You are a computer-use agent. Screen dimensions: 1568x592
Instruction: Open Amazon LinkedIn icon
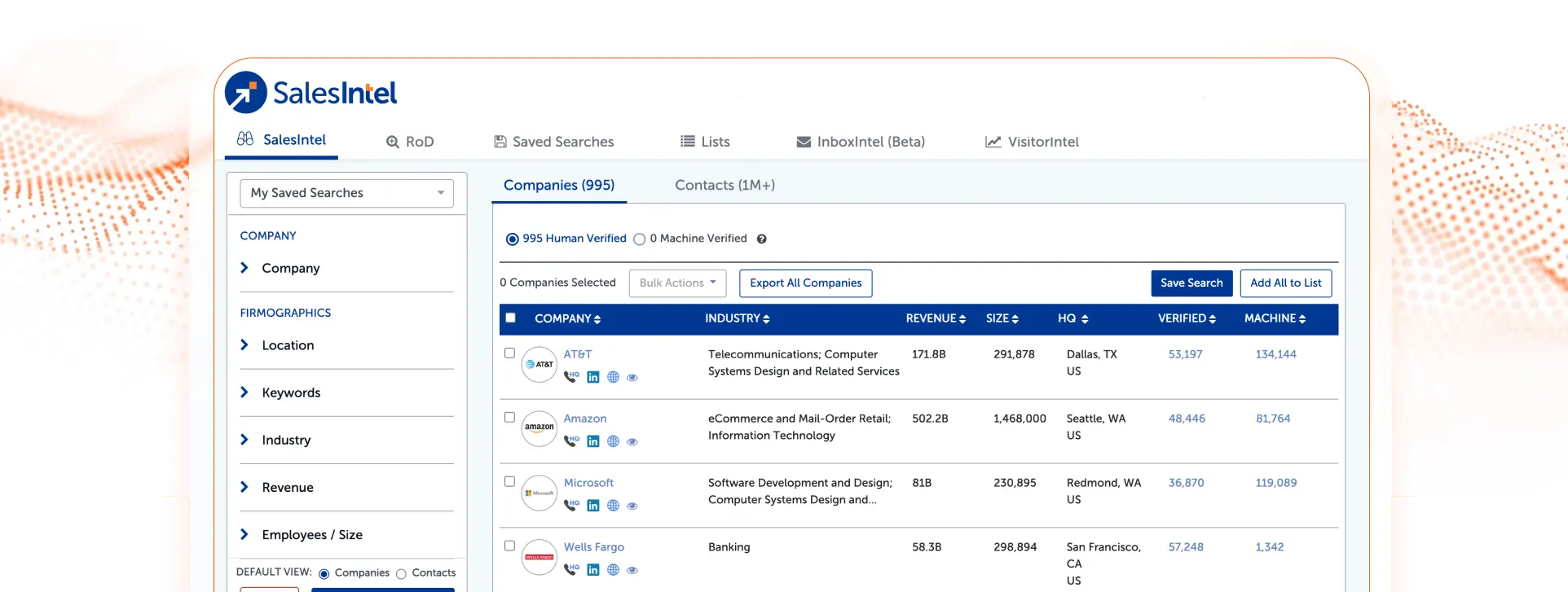[x=593, y=441]
